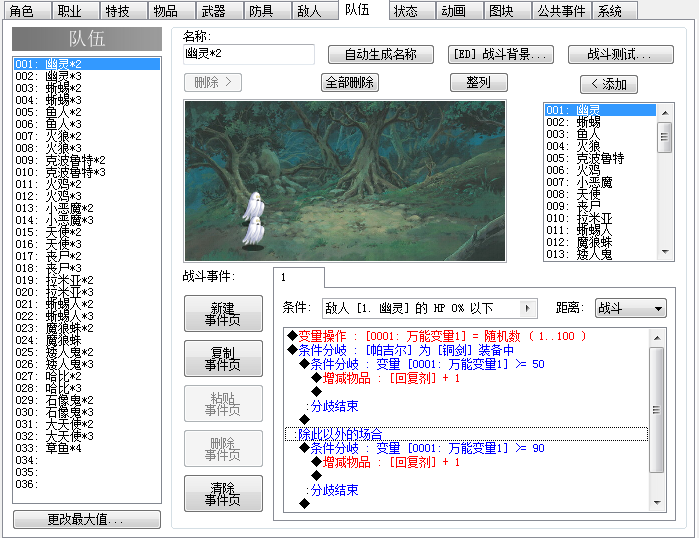Click the 复制事件页 button
This screenshot has width=699, height=538.
tap(223, 359)
